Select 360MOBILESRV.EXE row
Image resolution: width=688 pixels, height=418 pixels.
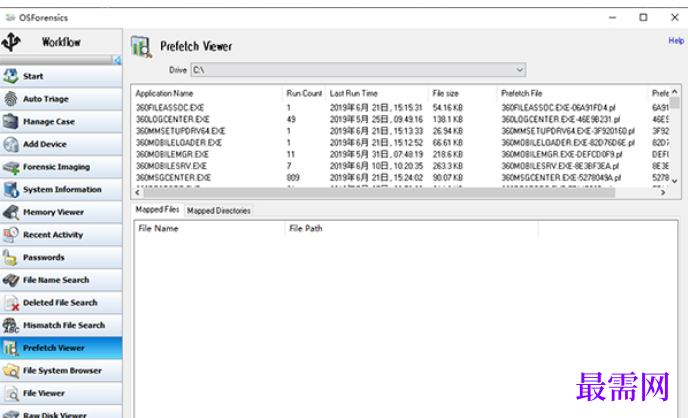(x=401, y=166)
